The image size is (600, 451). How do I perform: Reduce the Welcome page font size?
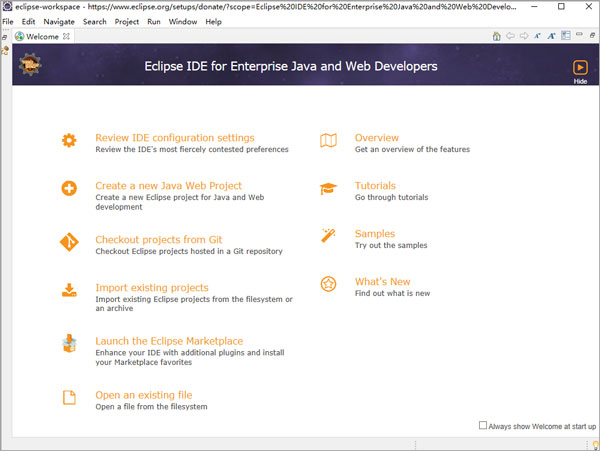point(537,36)
